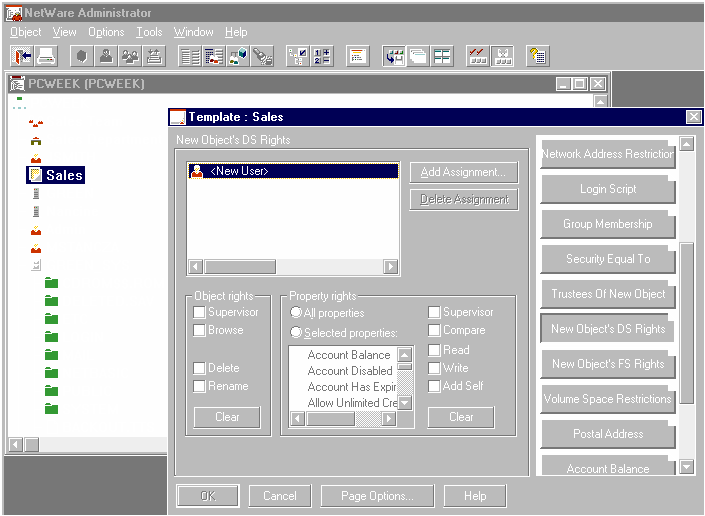Select the Sales template in the tree

[56, 175]
